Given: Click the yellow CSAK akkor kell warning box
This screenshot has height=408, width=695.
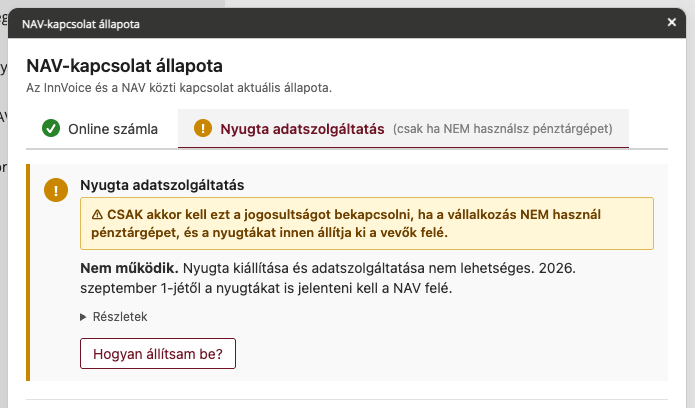Looking at the screenshot, I should 367,224.
